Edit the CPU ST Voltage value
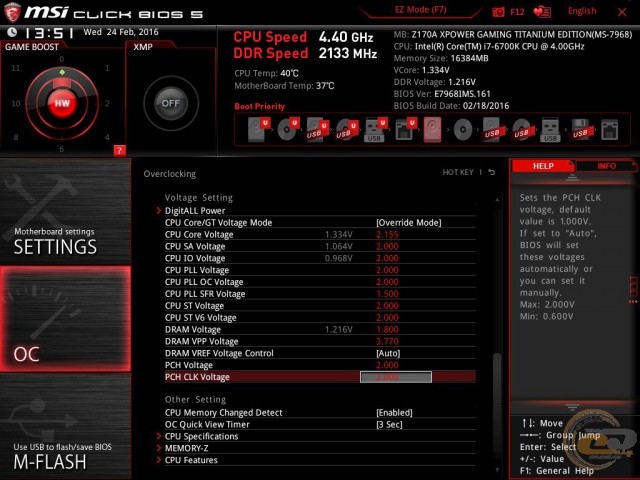The width and height of the screenshot is (640, 480). [387, 306]
